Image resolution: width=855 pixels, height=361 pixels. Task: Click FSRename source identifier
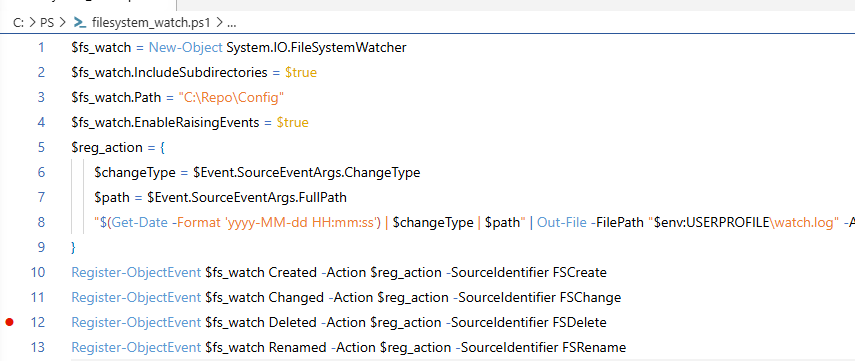(594, 347)
